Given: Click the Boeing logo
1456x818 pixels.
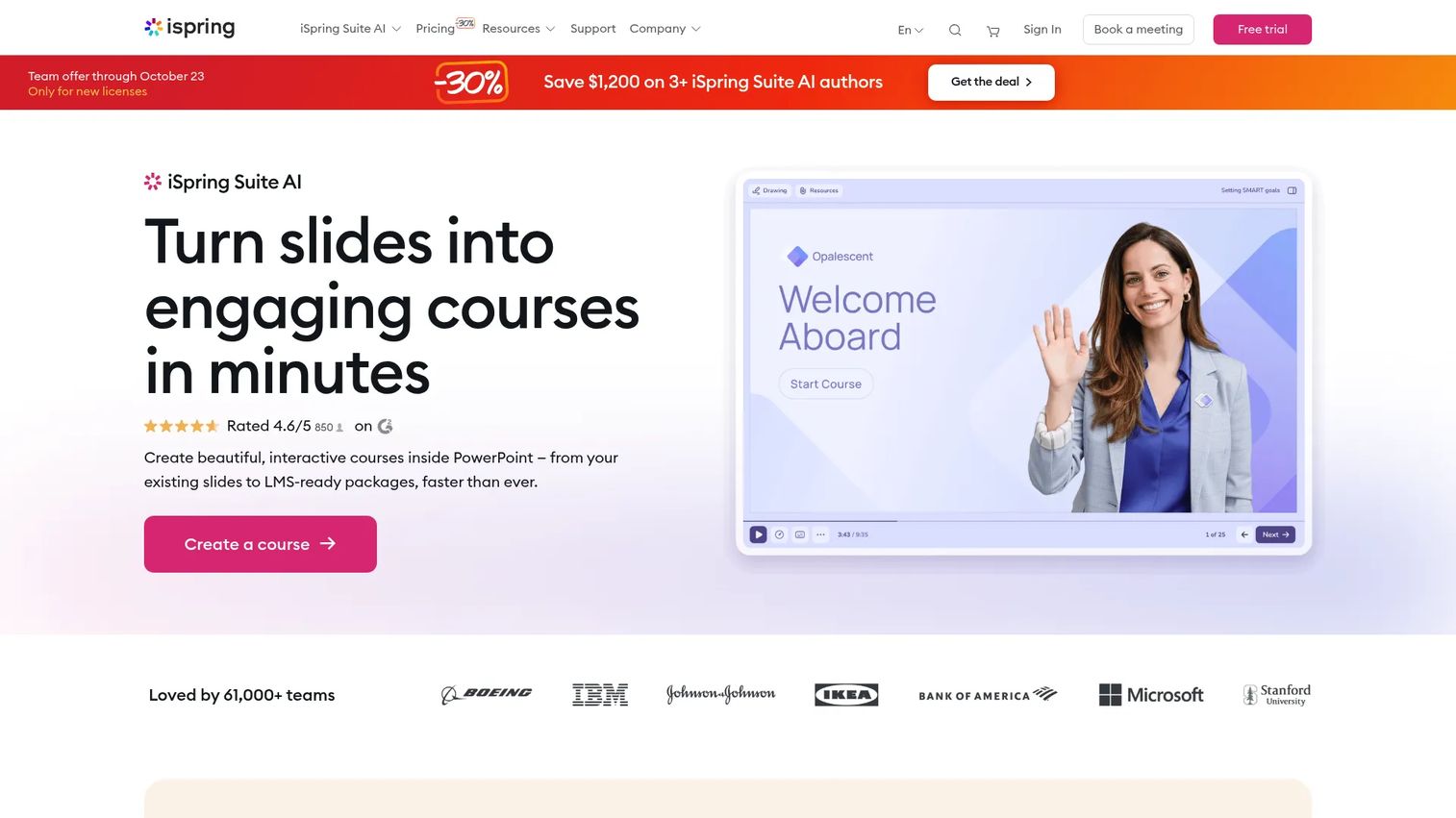Looking at the screenshot, I should pyautogui.click(x=487, y=694).
